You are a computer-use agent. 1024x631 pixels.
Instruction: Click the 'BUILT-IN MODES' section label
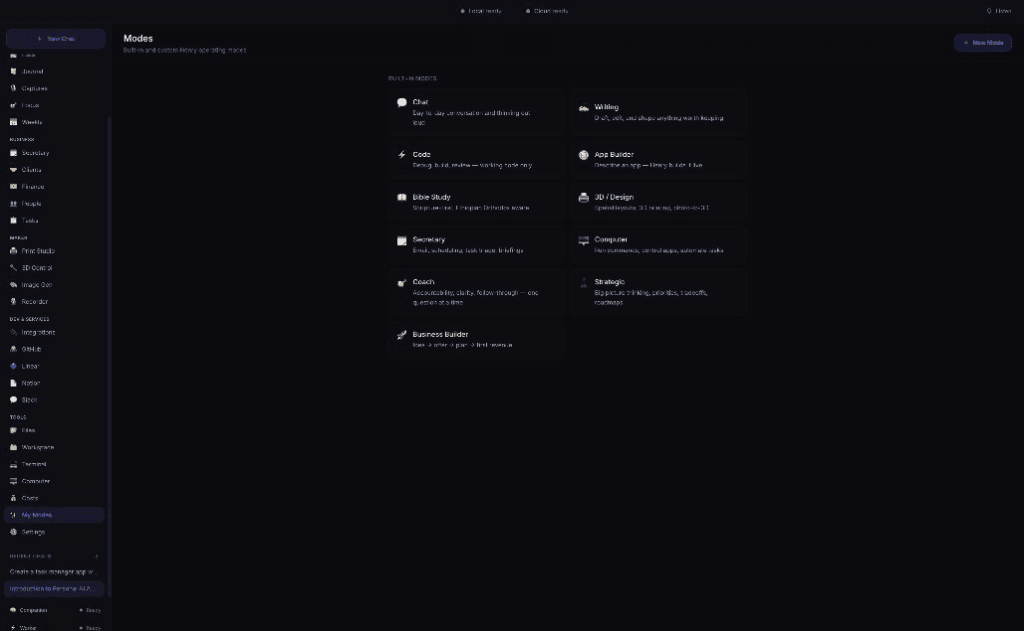tap(412, 78)
